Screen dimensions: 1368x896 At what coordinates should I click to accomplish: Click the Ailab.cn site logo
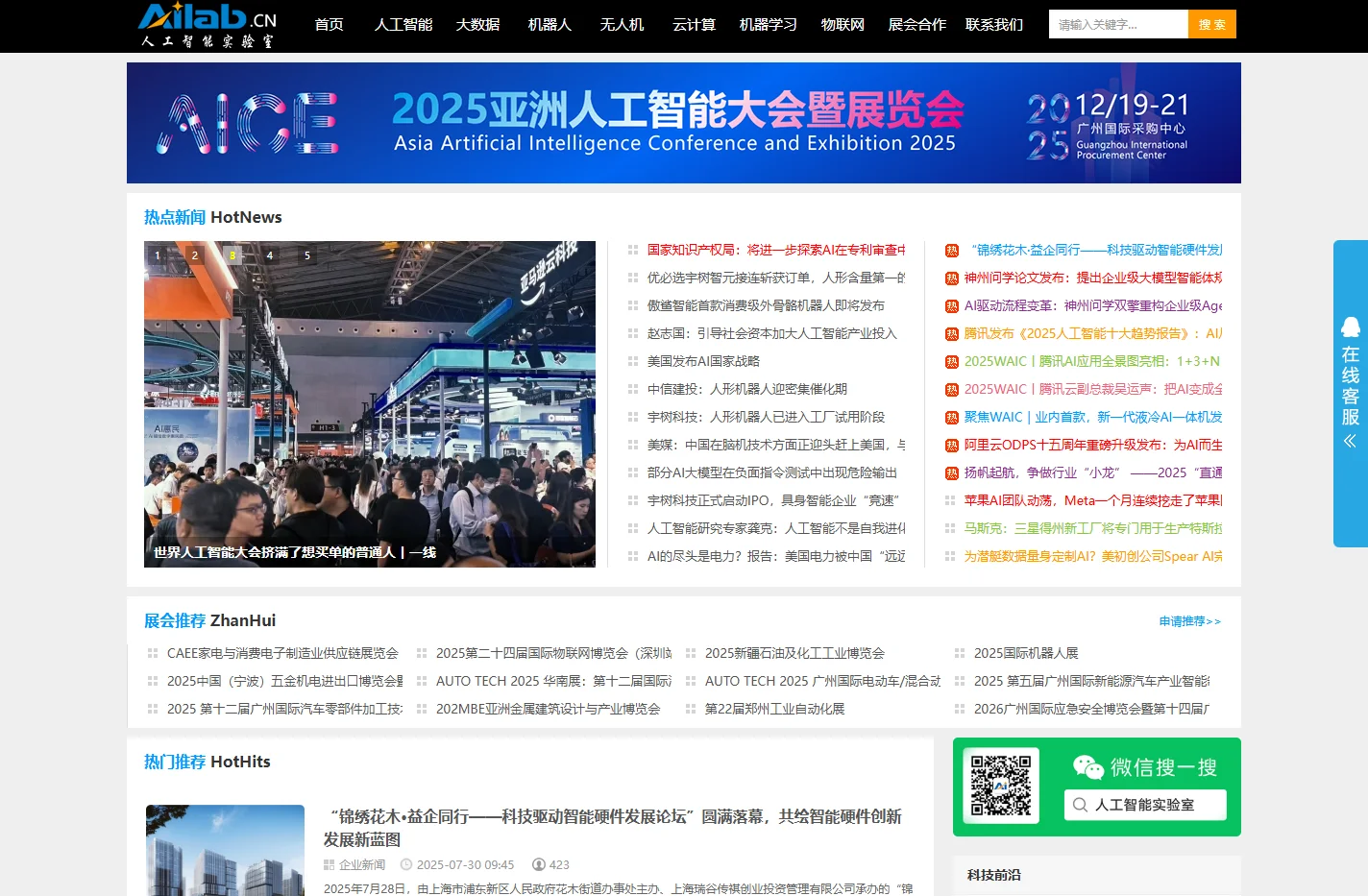tap(208, 26)
